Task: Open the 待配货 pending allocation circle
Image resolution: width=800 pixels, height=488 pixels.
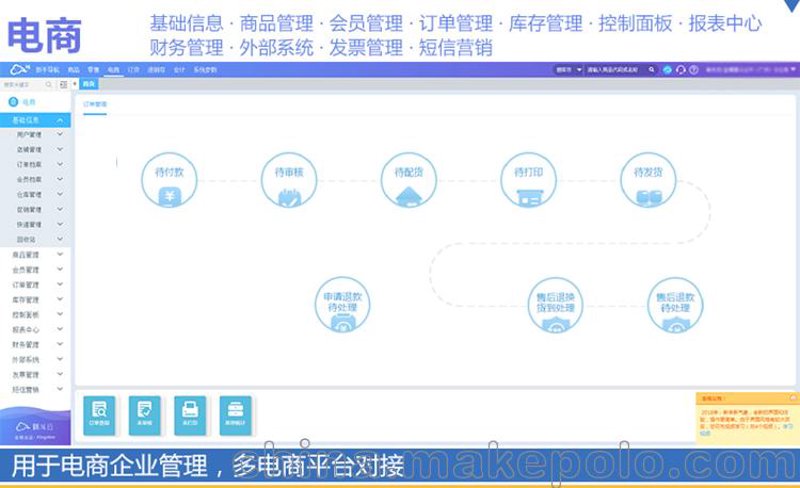Action: point(409,180)
